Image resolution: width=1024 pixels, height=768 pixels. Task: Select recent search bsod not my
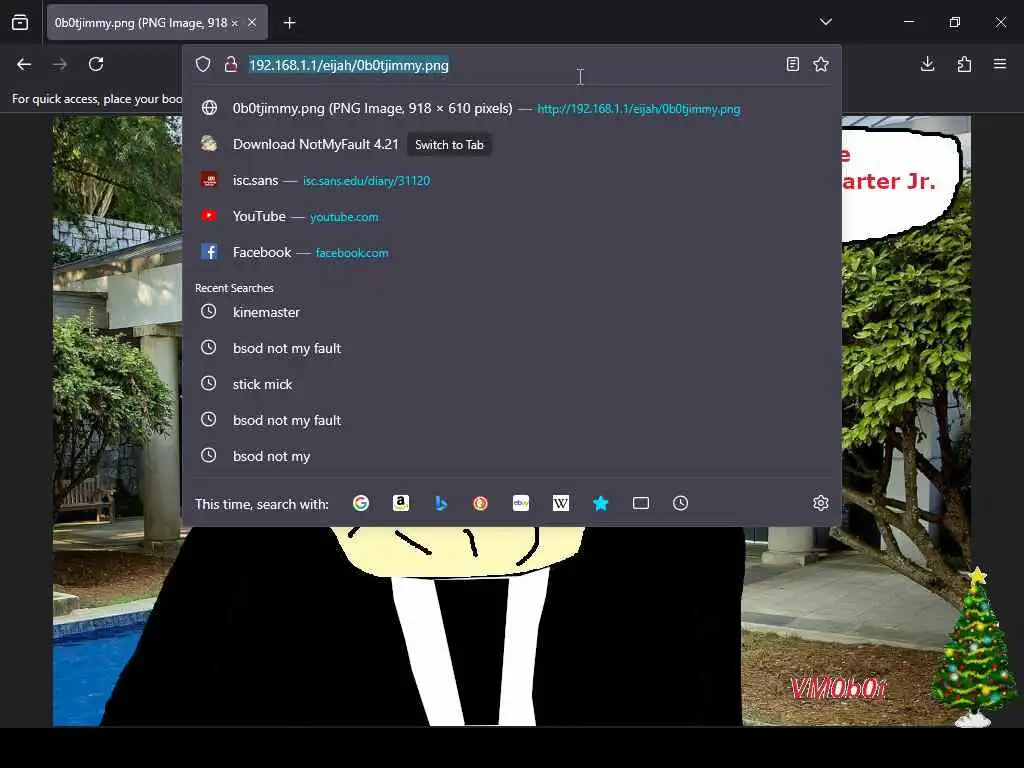point(511,456)
